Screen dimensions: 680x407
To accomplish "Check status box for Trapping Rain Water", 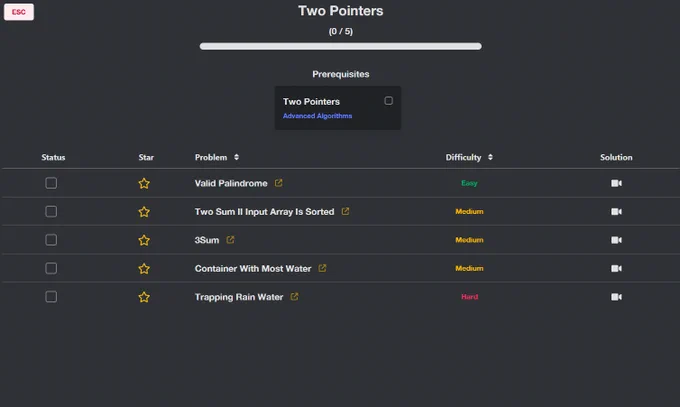I will [51, 297].
